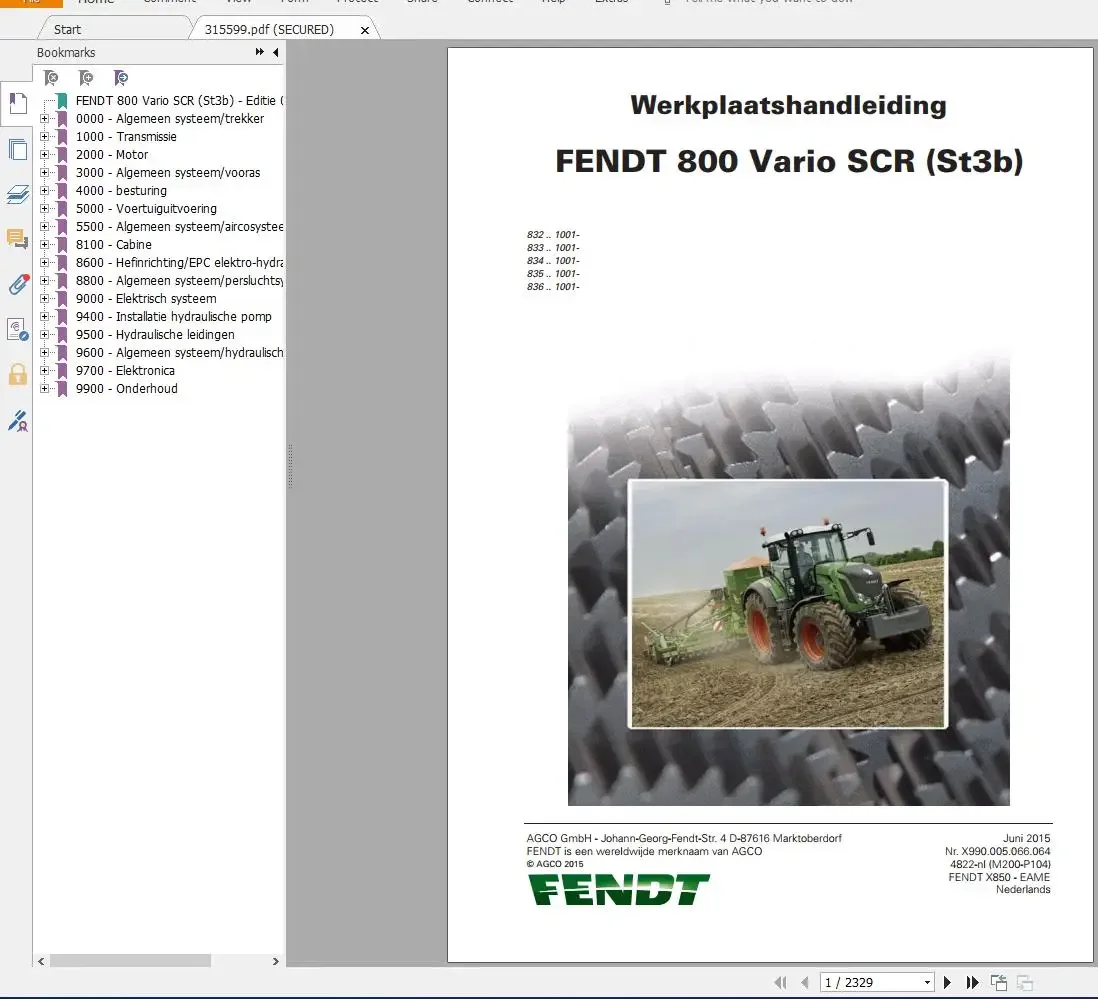Click the double-arrow icon in Bookmarks header

tap(260, 52)
